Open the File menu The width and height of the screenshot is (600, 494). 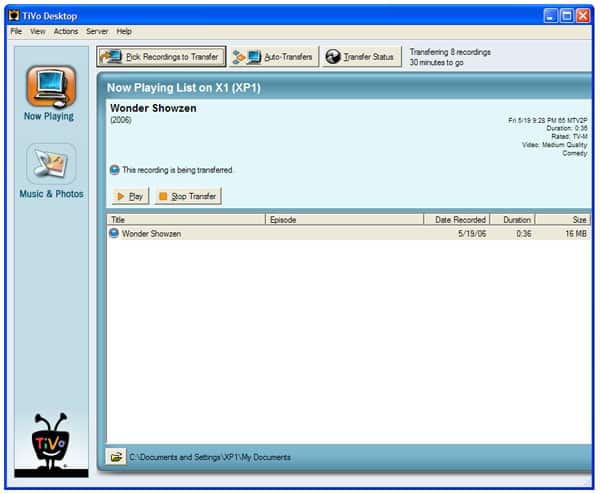coord(16,32)
